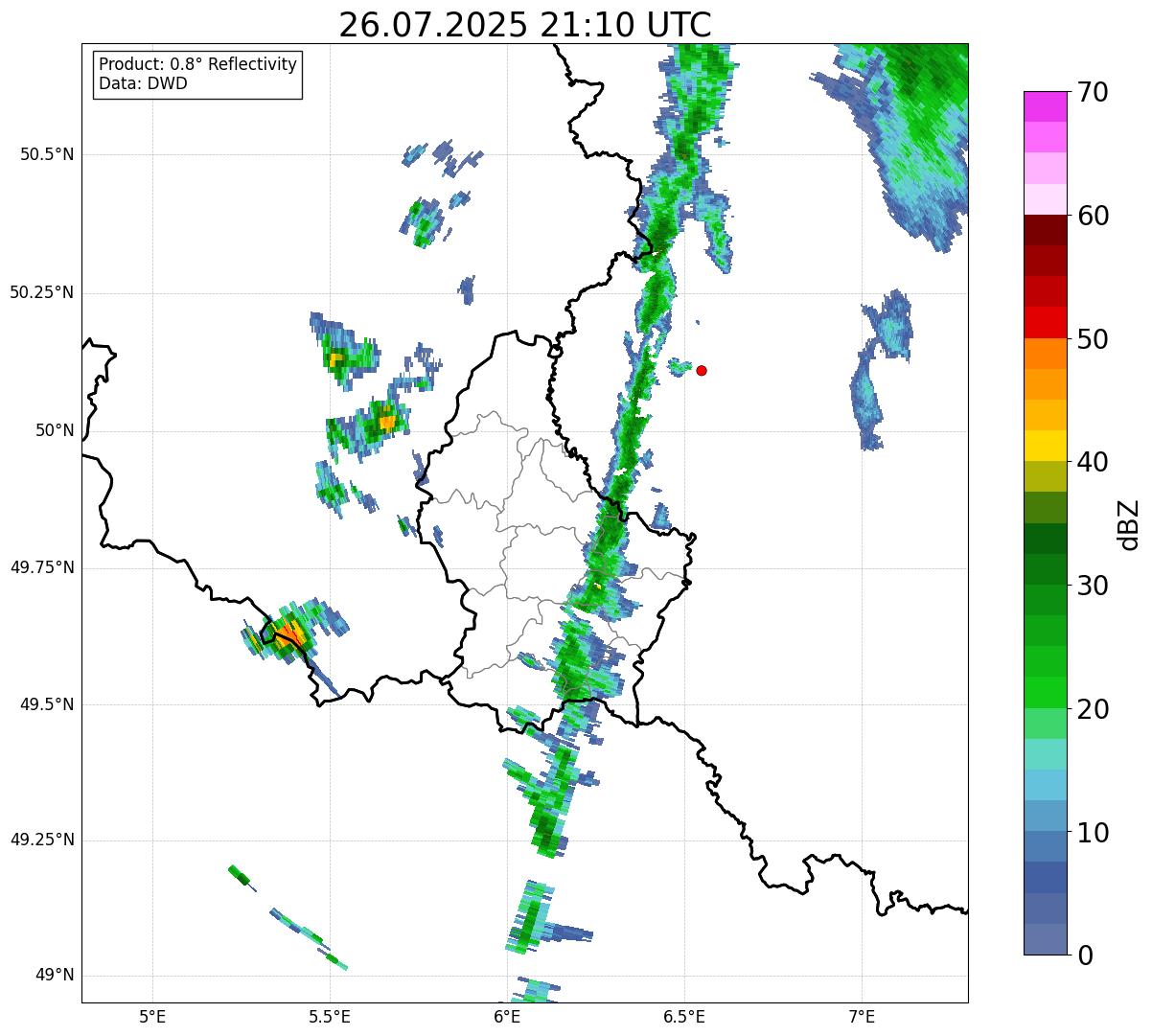Screen dimensions: 1152x1036
Task: Click the 50.25°N latitude label
Action: coord(41,292)
